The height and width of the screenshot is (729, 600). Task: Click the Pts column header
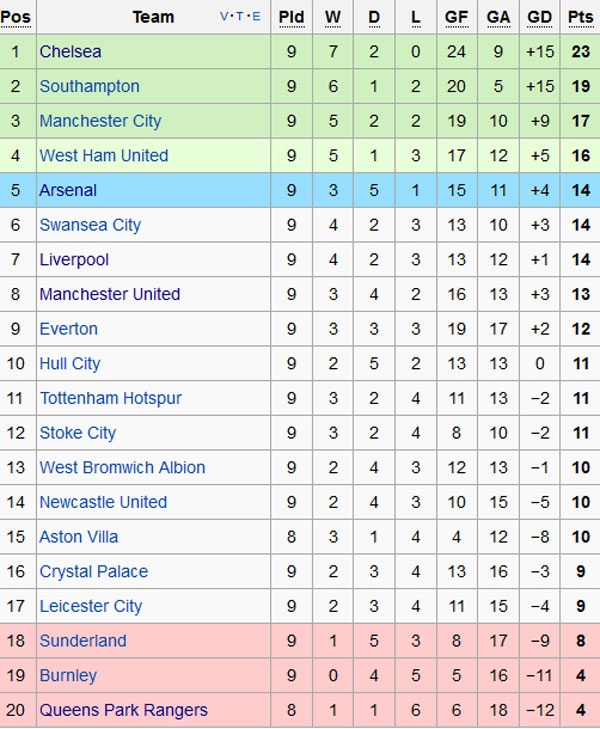(579, 17)
